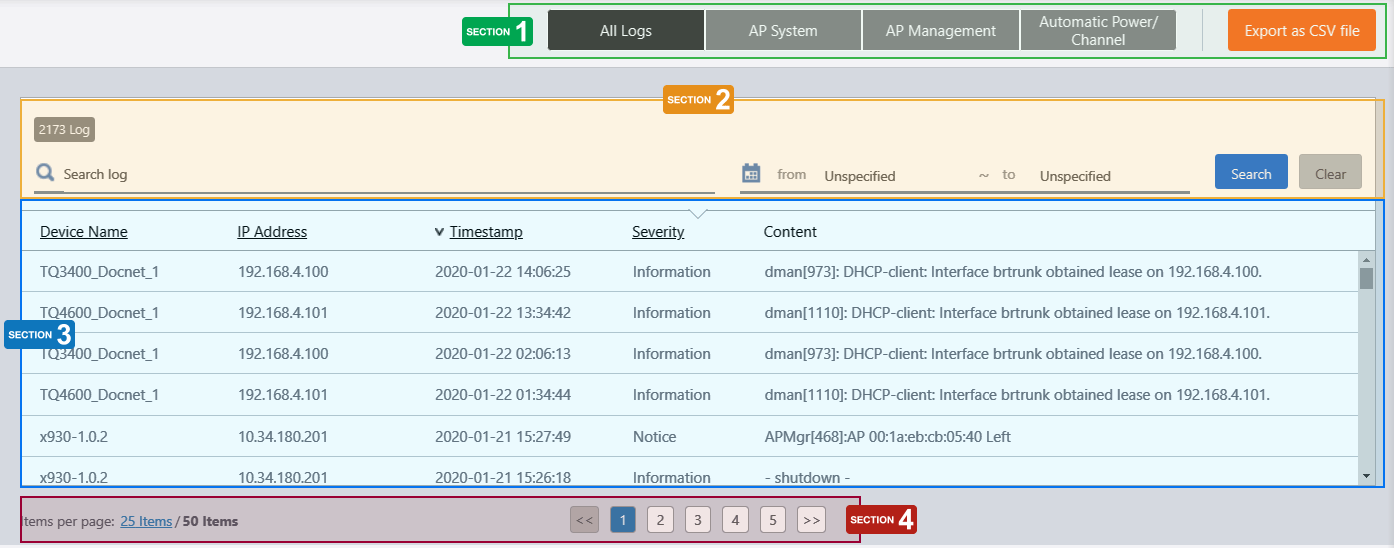The height and width of the screenshot is (548, 1394).
Task: Click the Timestamp sort arrow icon
Action: click(x=439, y=232)
